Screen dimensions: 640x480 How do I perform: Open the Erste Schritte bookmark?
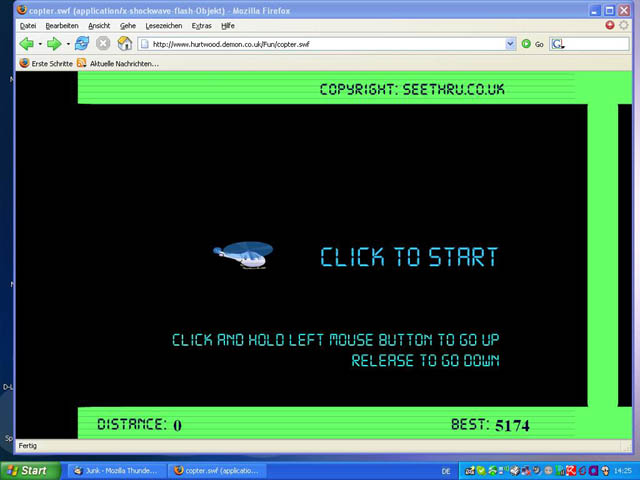[x=46, y=63]
